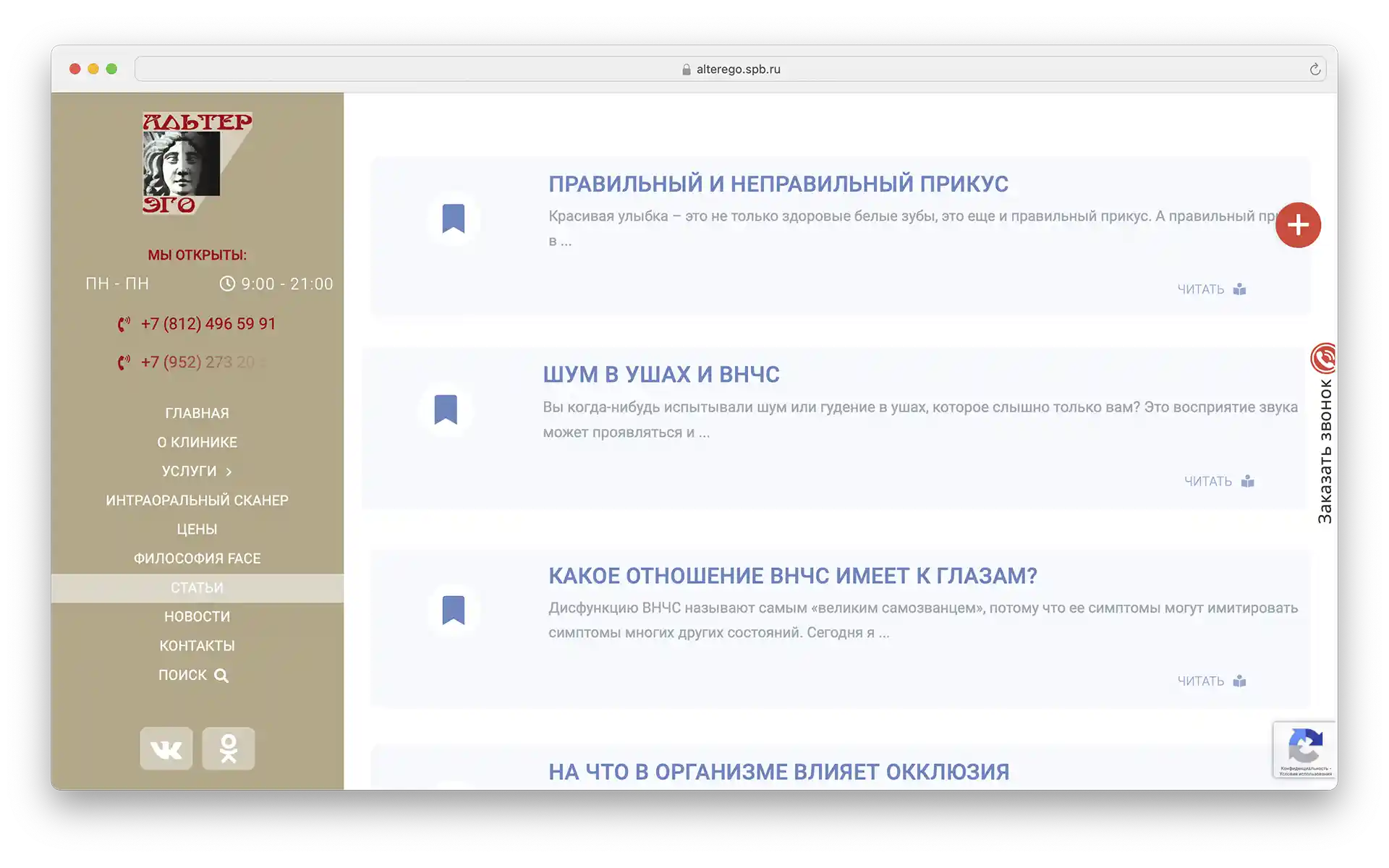1389x868 pixels.
Task: Reload the page with the refresh icon
Action: (x=1314, y=69)
